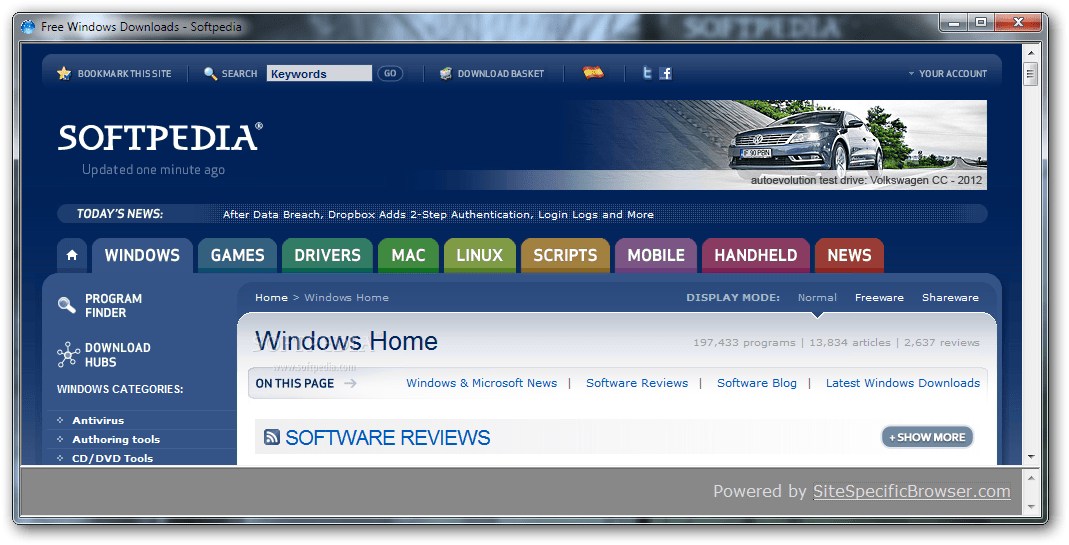Click the page scrollbar down arrow
This screenshot has height=545, width=1069.
(x=1031, y=456)
